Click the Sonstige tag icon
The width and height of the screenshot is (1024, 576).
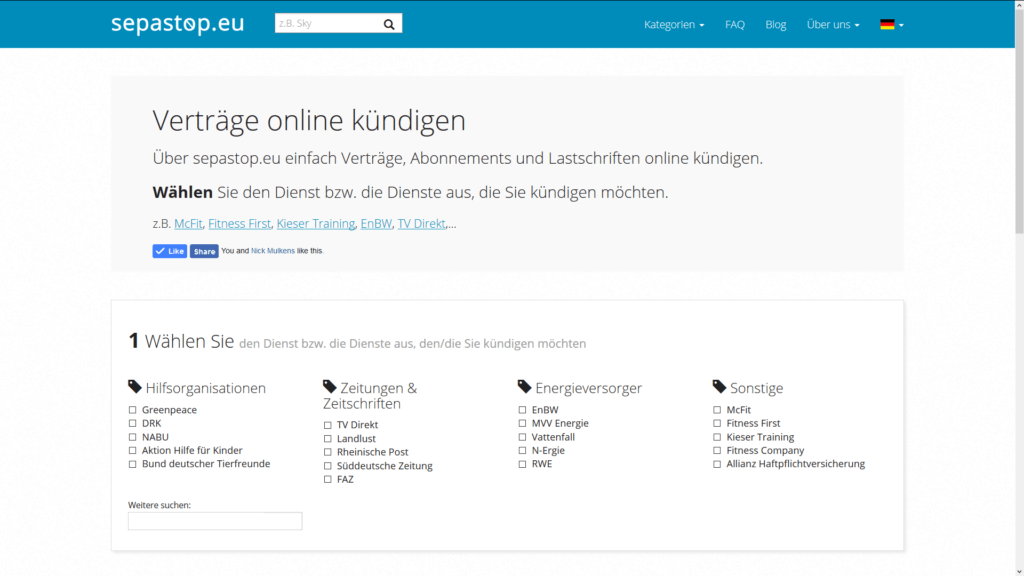719,387
